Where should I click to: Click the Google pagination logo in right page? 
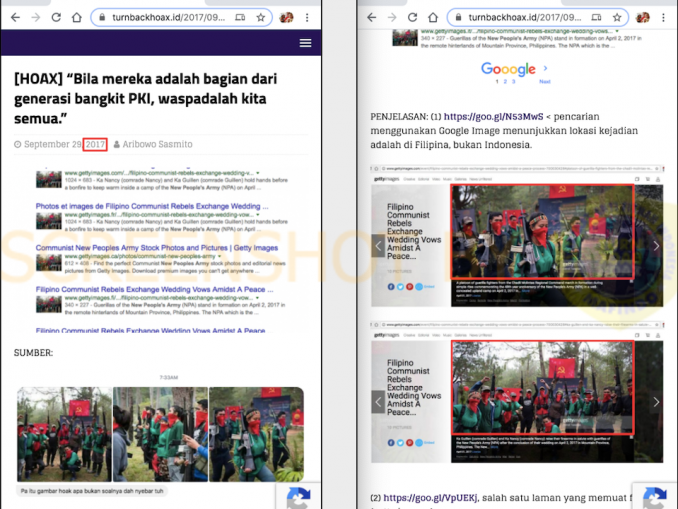pyautogui.click(x=508, y=69)
